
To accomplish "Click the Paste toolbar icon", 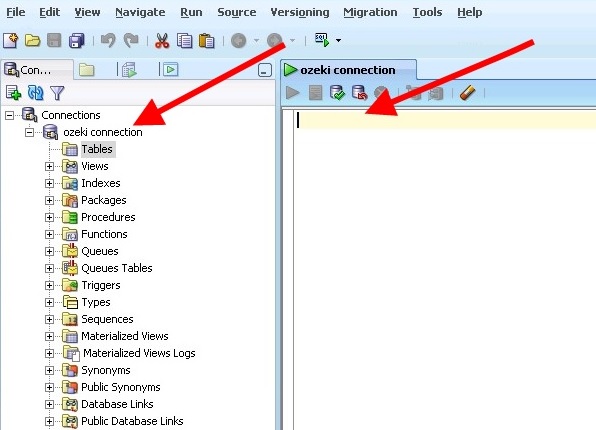I will click(206, 40).
